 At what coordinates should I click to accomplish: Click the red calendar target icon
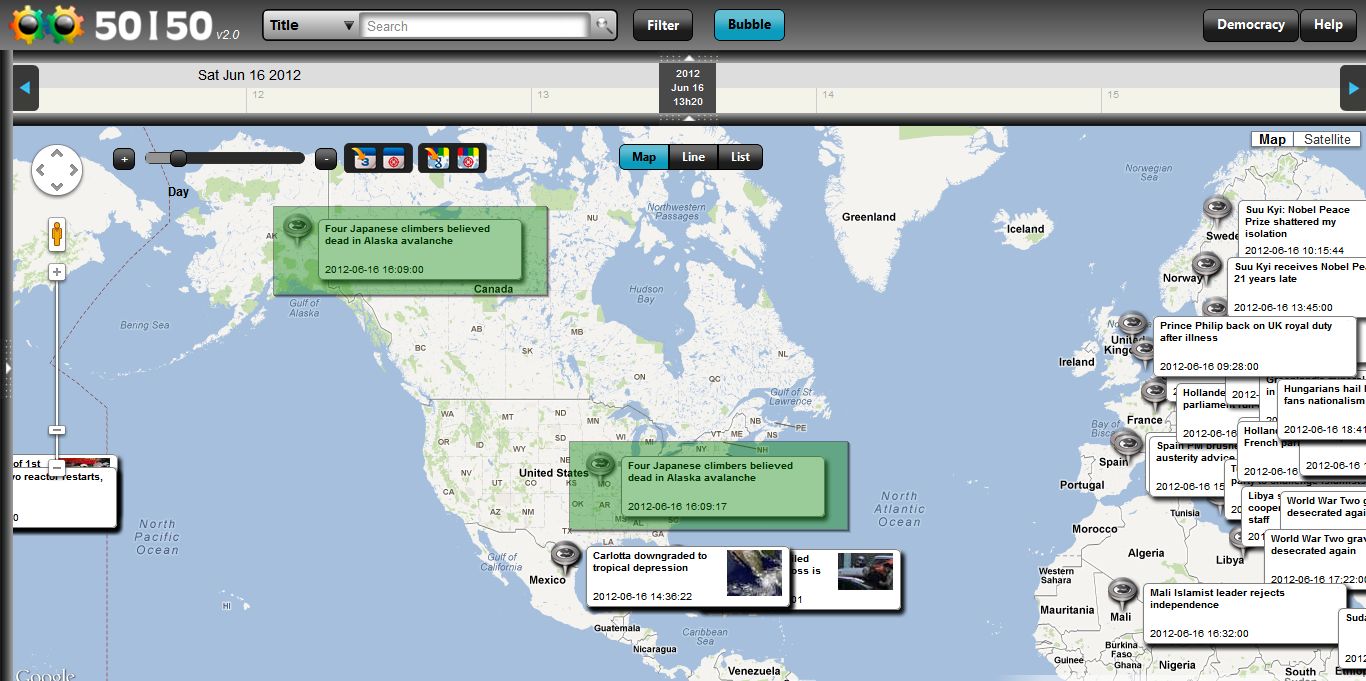click(x=394, y=158)
